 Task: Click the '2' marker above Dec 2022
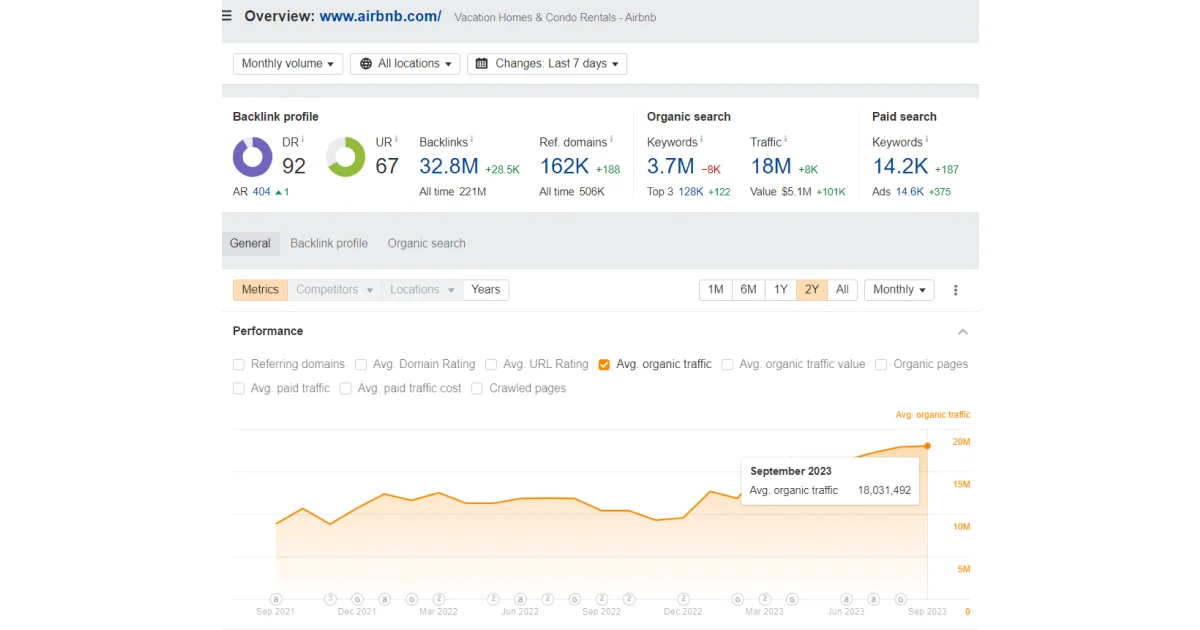point(683,599)
